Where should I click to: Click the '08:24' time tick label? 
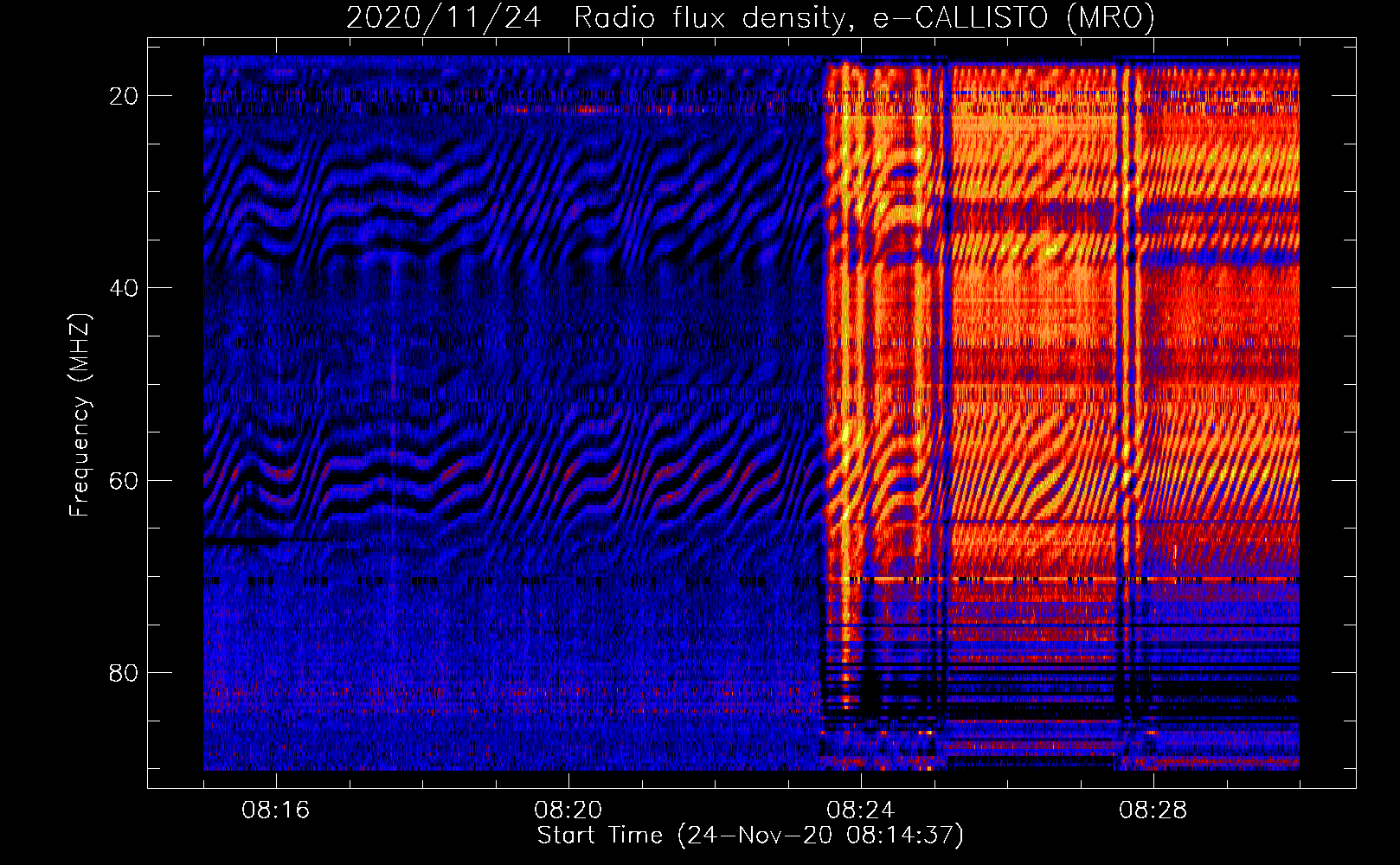point(861,810)
